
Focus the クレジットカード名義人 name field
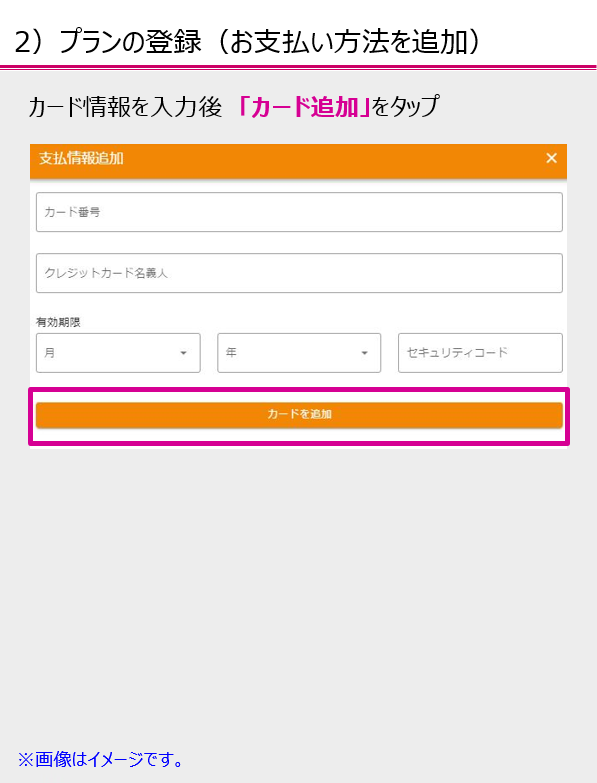299,273
